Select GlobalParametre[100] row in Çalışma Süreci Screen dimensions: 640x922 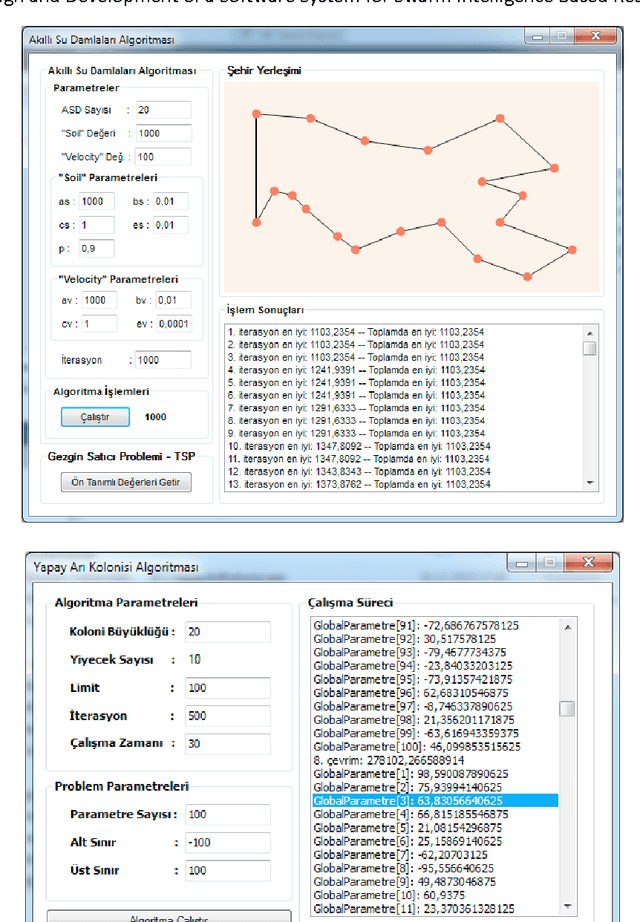[x=416, y=747]
